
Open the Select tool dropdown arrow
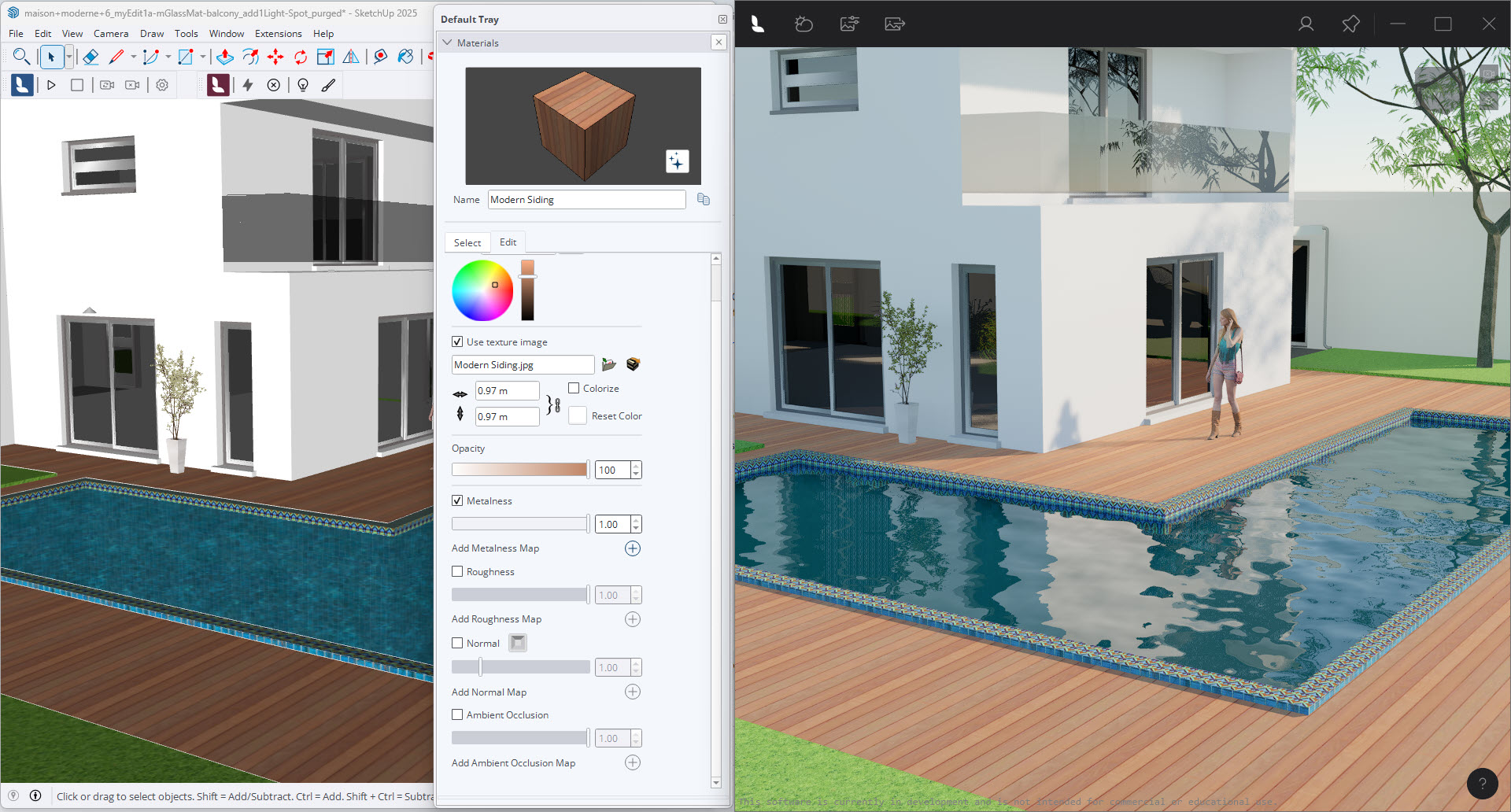[x=69, y=57]
